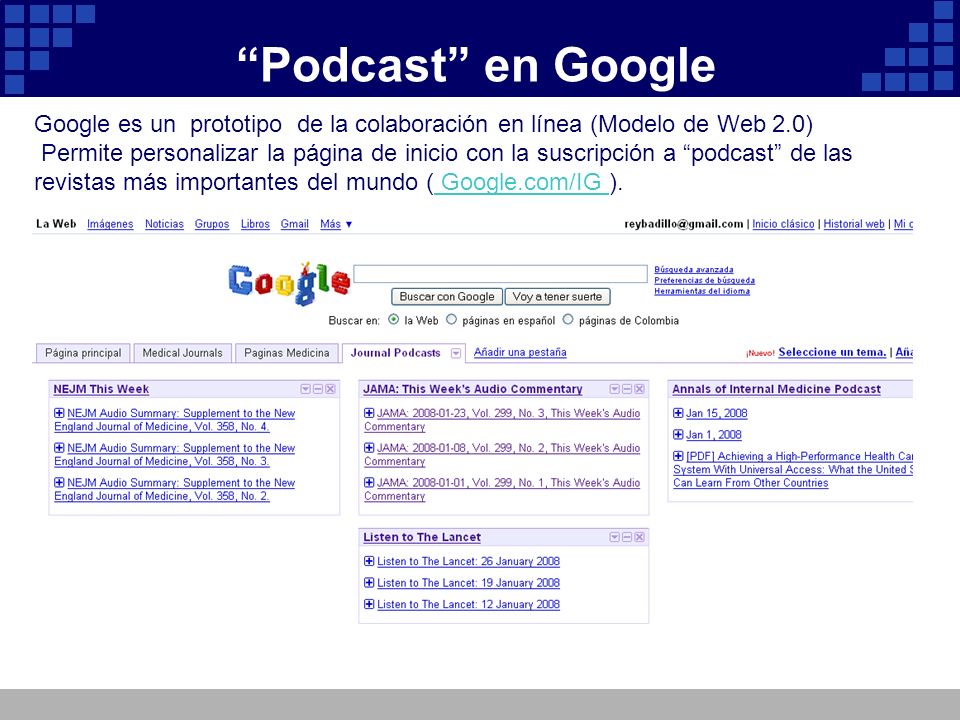This screenshot has width=960, height=720.
Task: Expand JAMA 2008-01-23 entry plus icon
Action: pyautogui.click(x=369, y=413)
